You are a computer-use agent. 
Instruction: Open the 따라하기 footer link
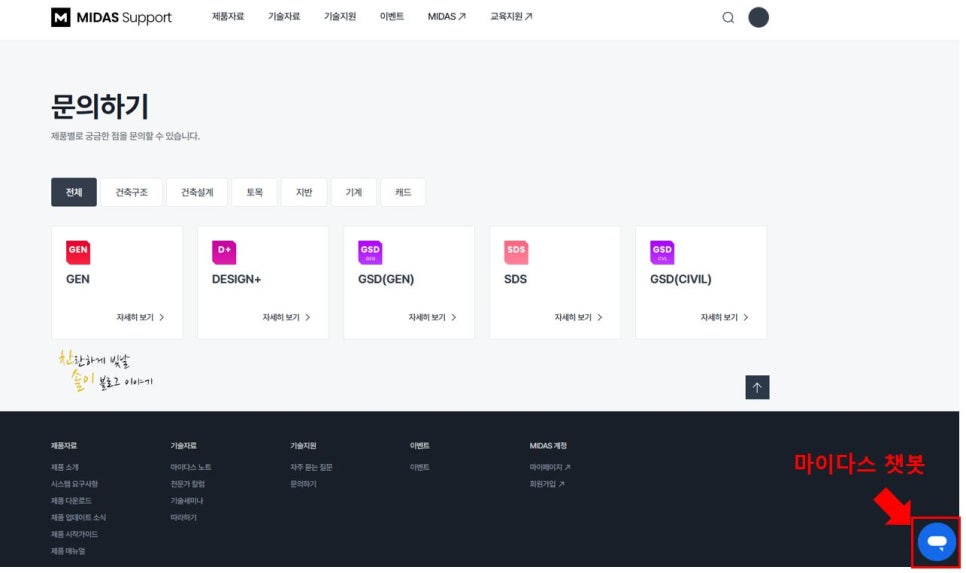(184, 518)
